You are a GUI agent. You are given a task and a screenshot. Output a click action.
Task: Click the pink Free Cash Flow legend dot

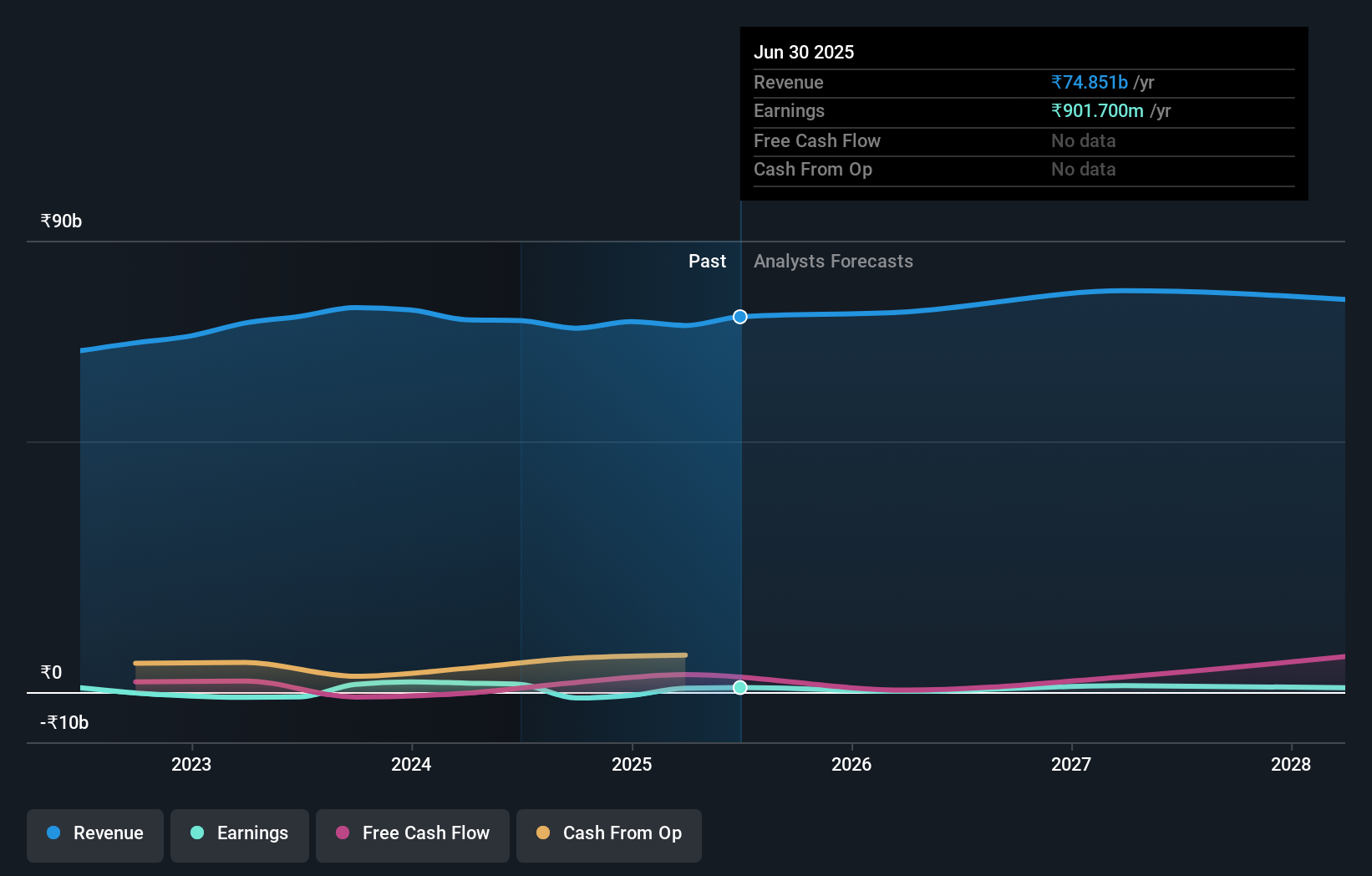tap(343, 833)
